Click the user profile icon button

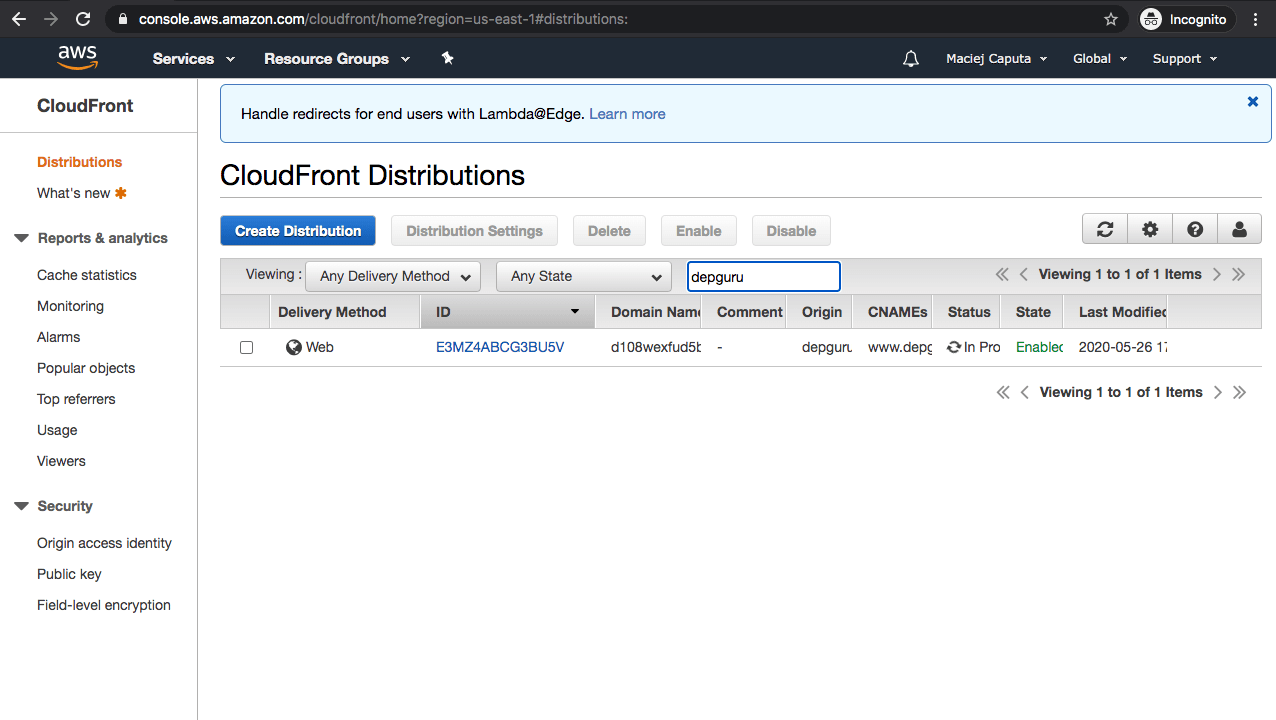click(x=1239, y=230)
